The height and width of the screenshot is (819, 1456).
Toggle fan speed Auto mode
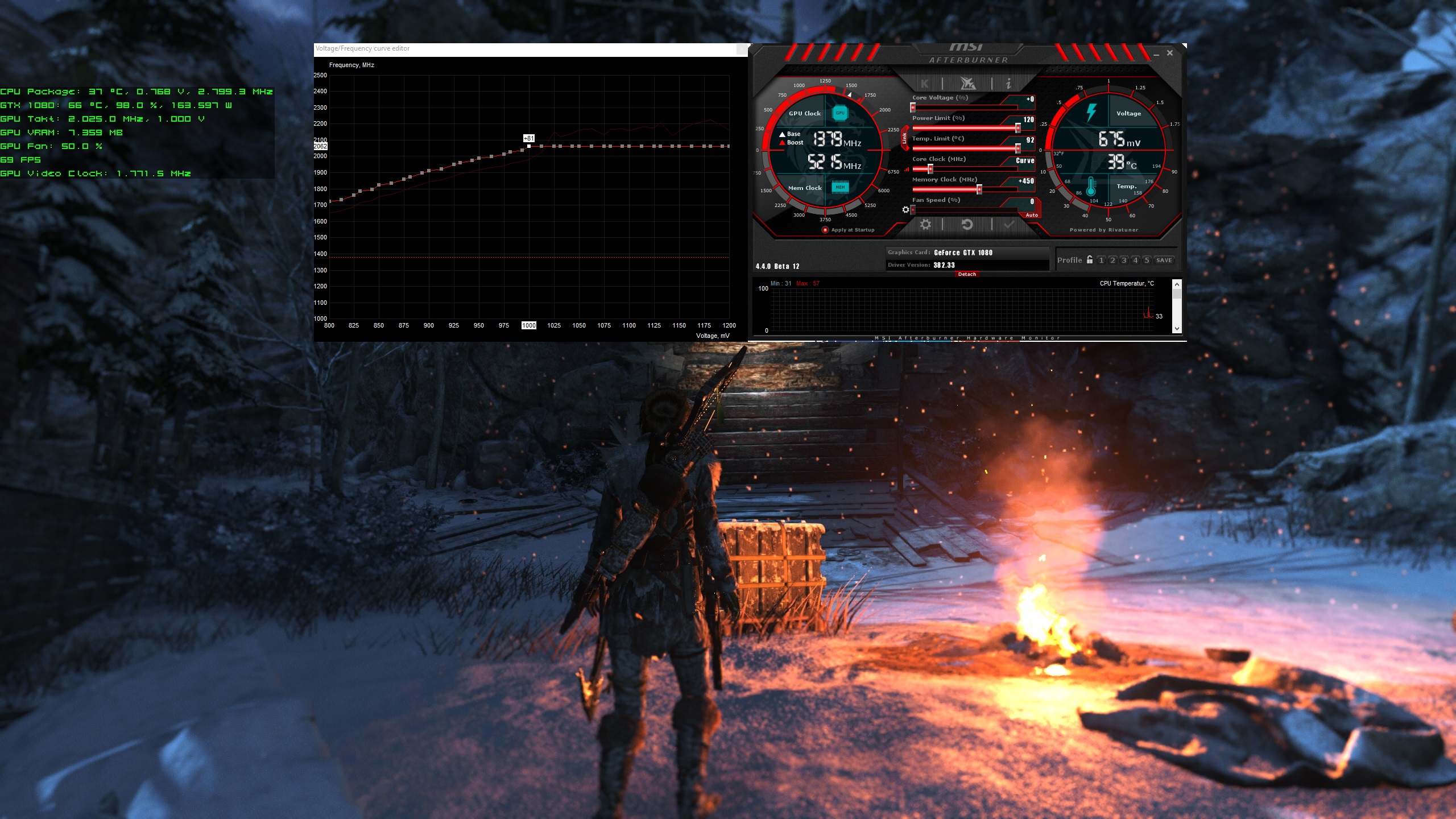(1032, 215)
